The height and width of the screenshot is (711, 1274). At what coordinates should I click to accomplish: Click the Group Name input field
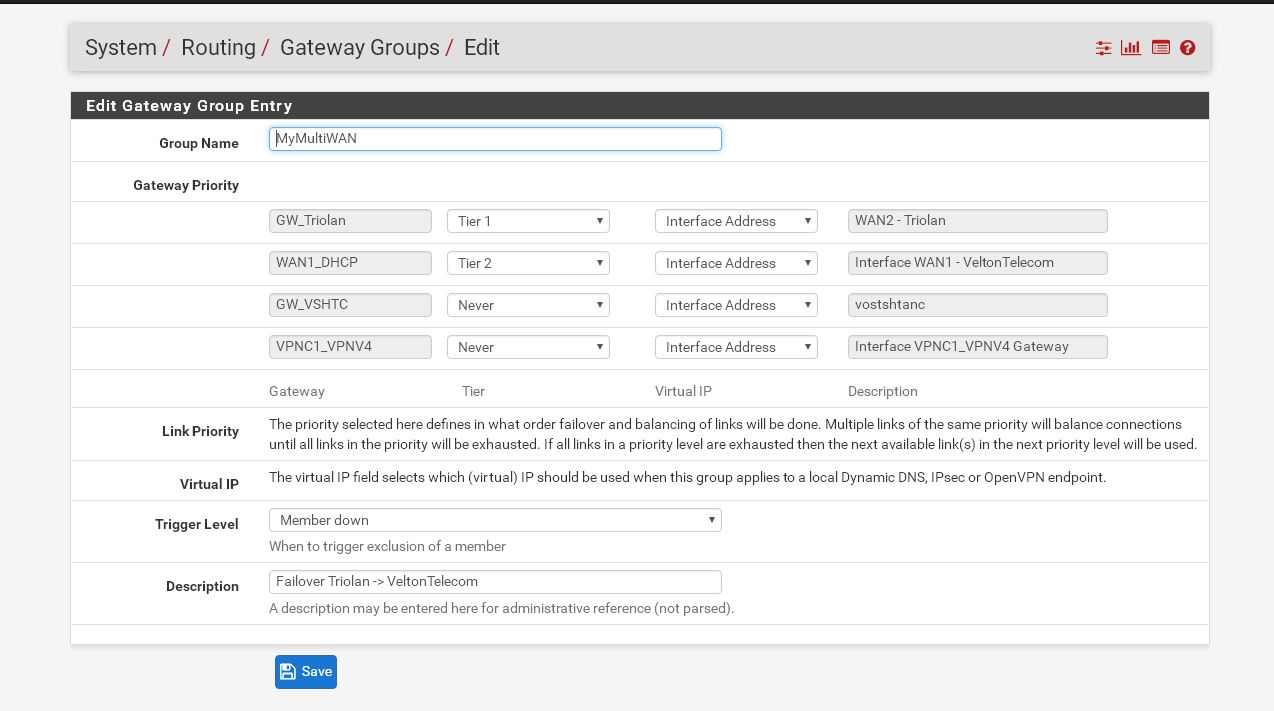[495, 139]
